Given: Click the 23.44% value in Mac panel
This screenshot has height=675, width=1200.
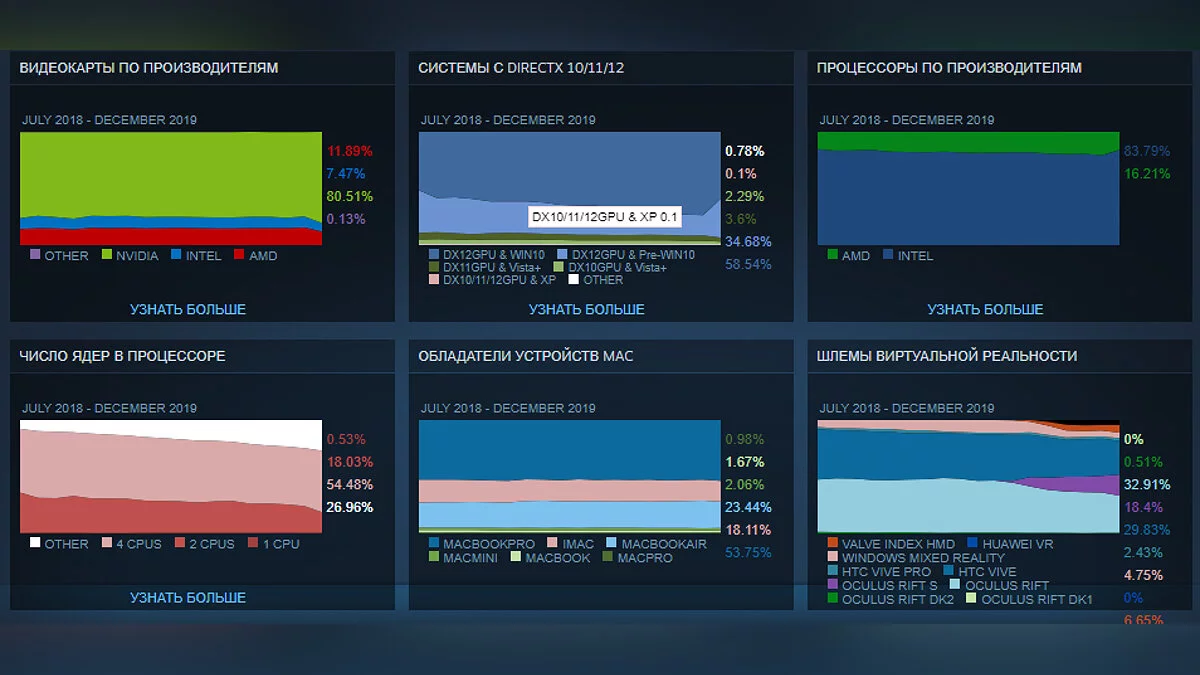Looking at the screenshot, I should 748,507.
